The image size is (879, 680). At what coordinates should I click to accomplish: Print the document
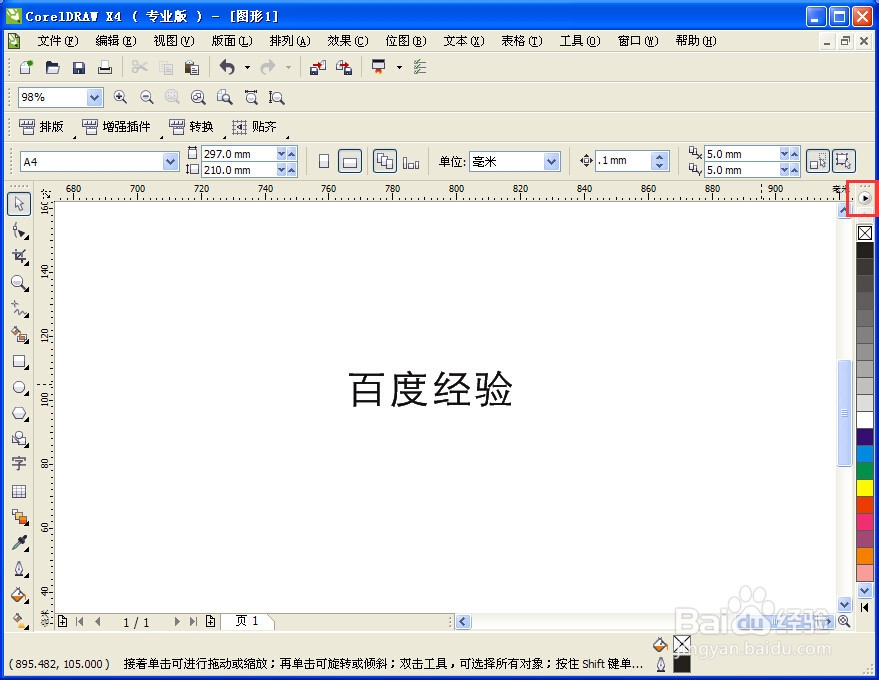[x=105, y=68]
